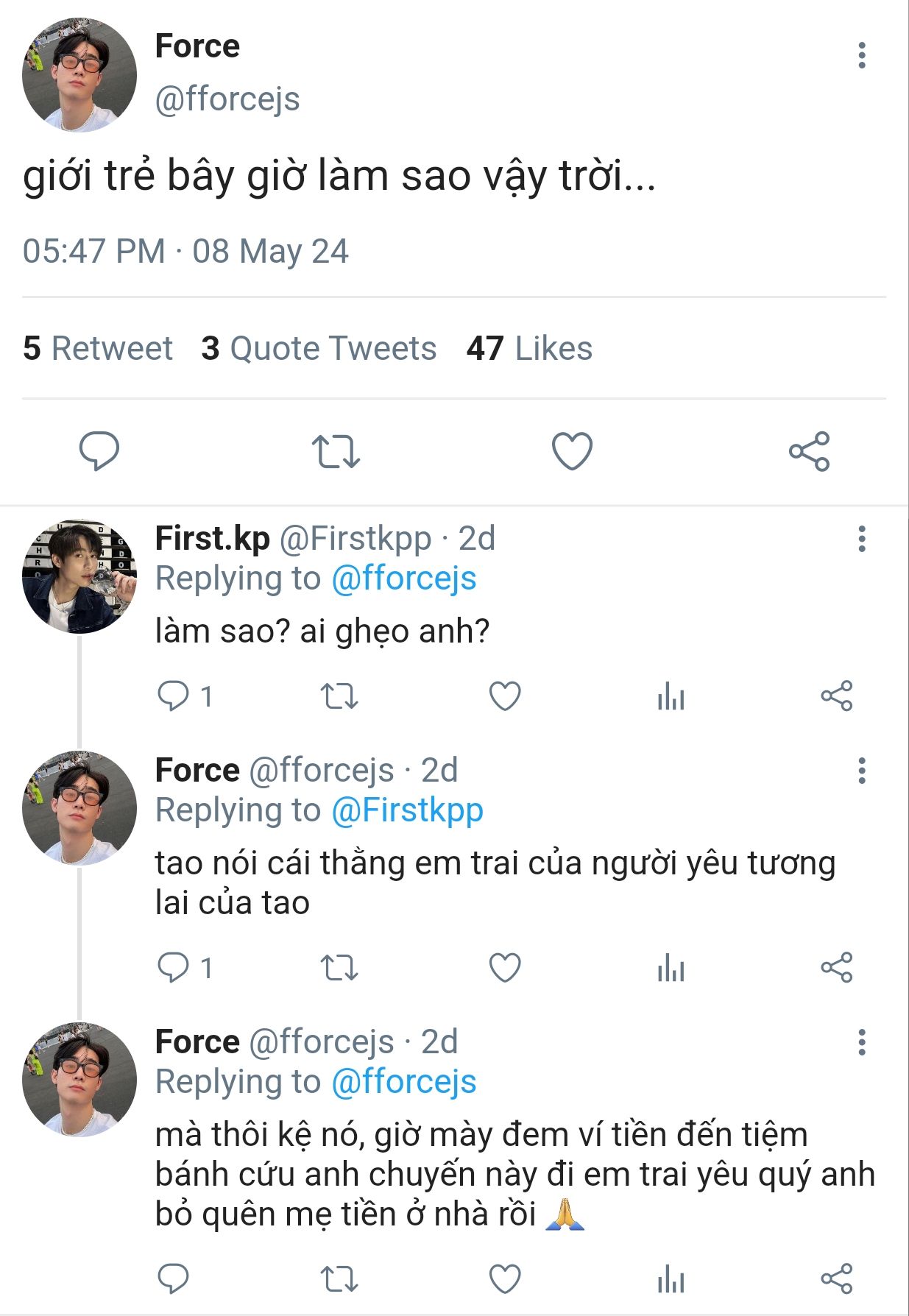The height and width of the screenshot is (1316, 909).
Task: Retweet the main tweet by Force
Action: [336, 451]
